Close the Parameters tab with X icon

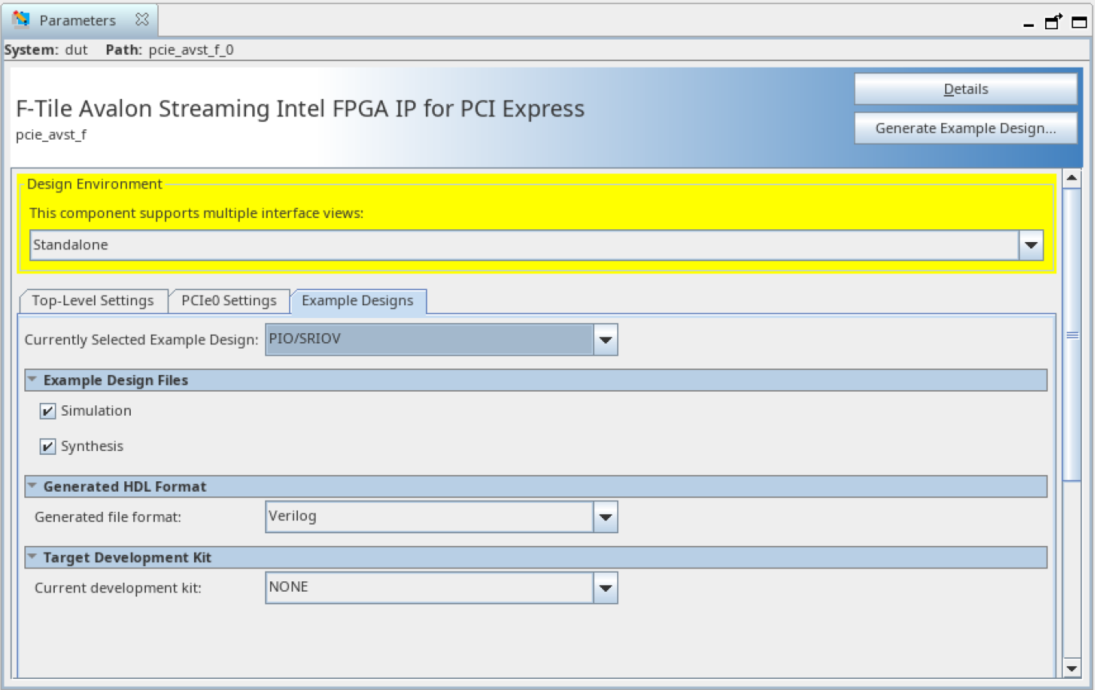click(142, 20)
